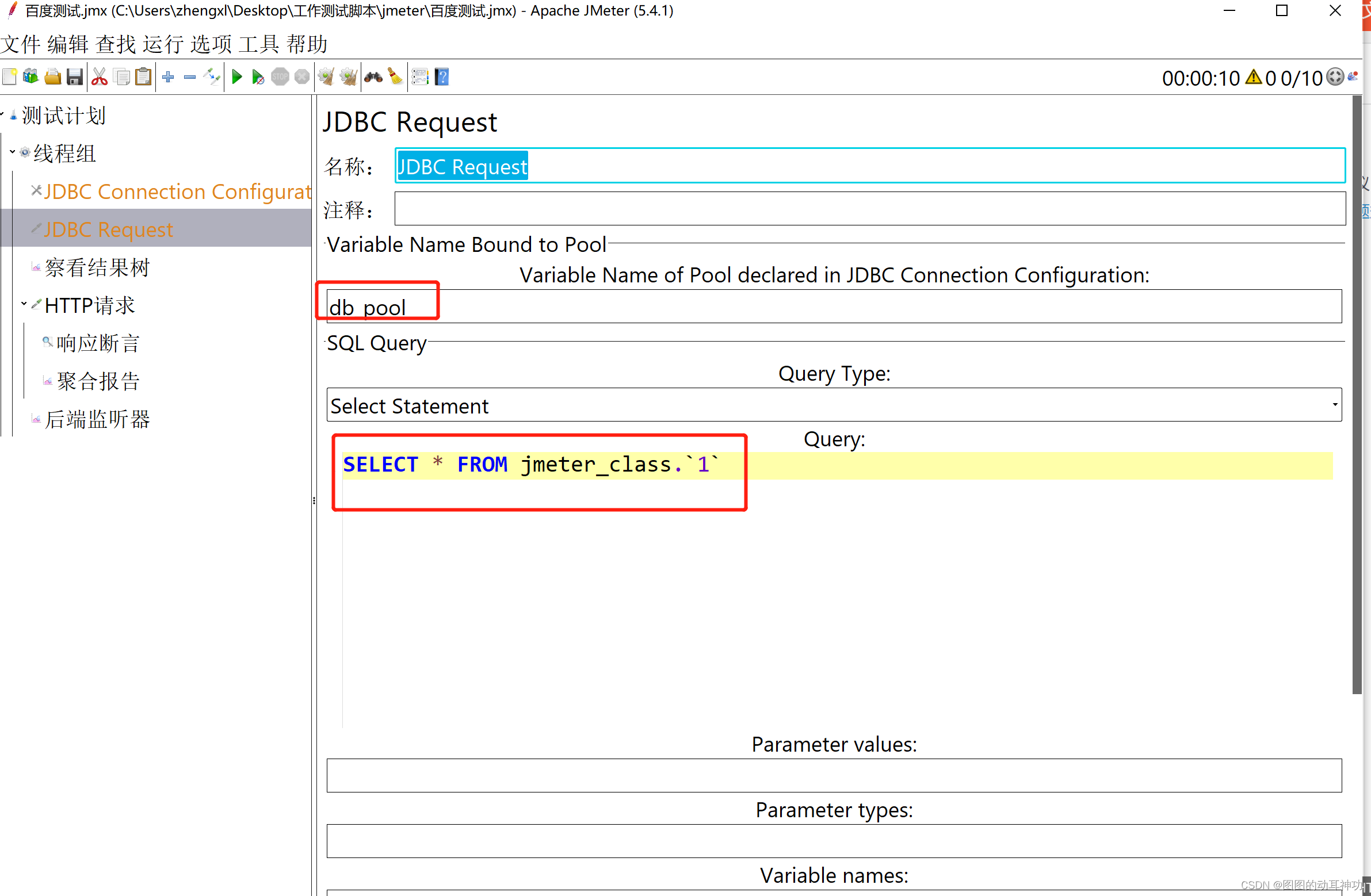
Task: Save the test plan with the floppy disk icon
Action: coord(75,76)
